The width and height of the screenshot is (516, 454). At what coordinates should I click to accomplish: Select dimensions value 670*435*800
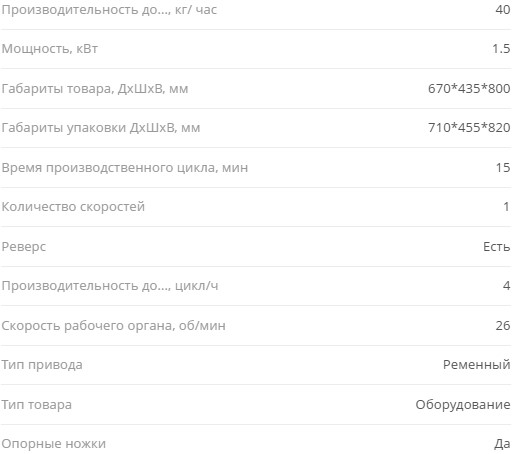pyautogui.click(x=469, y=88)
